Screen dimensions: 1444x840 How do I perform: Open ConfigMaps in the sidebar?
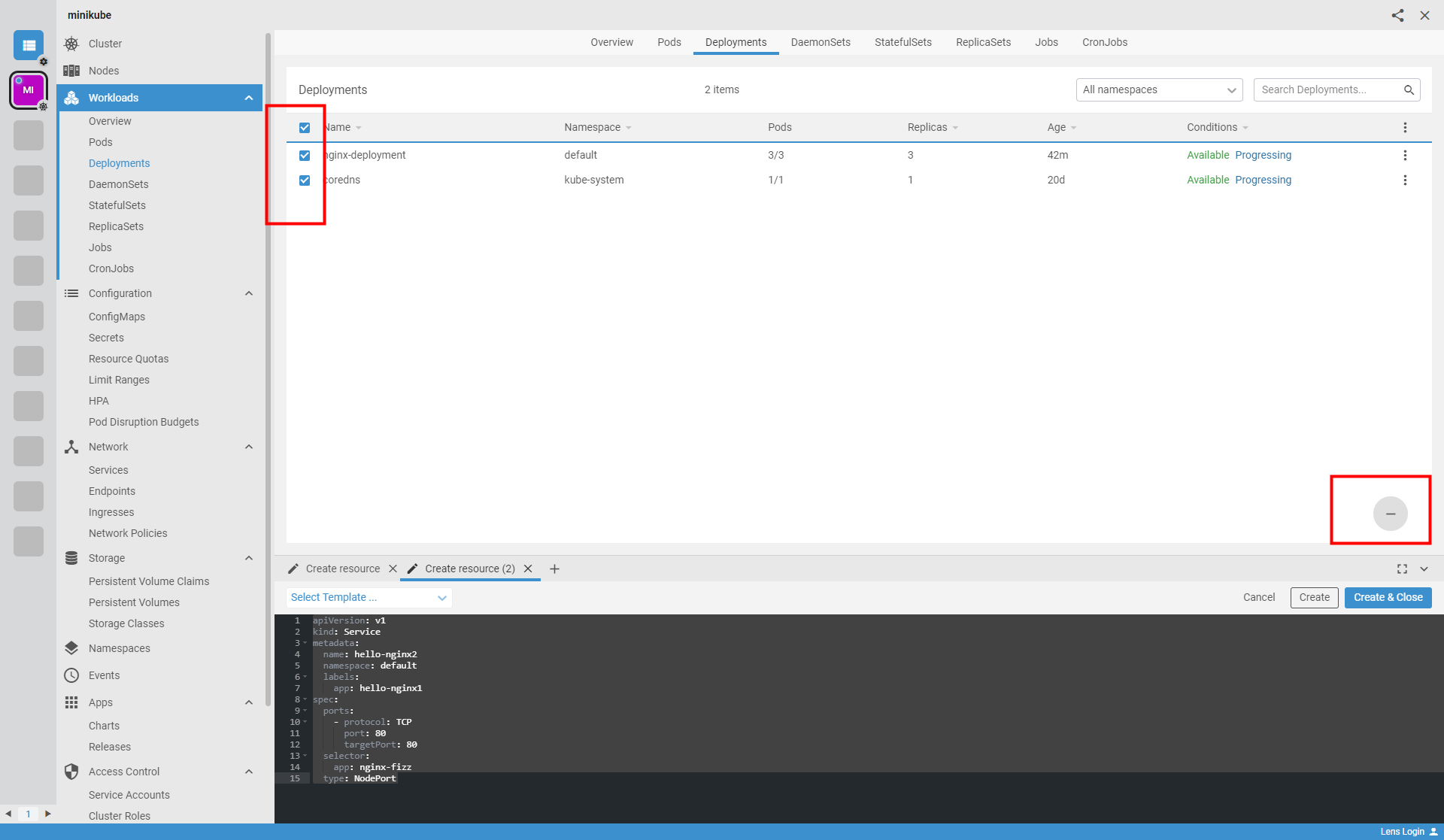pyautogui.click(x=117, y=317)
